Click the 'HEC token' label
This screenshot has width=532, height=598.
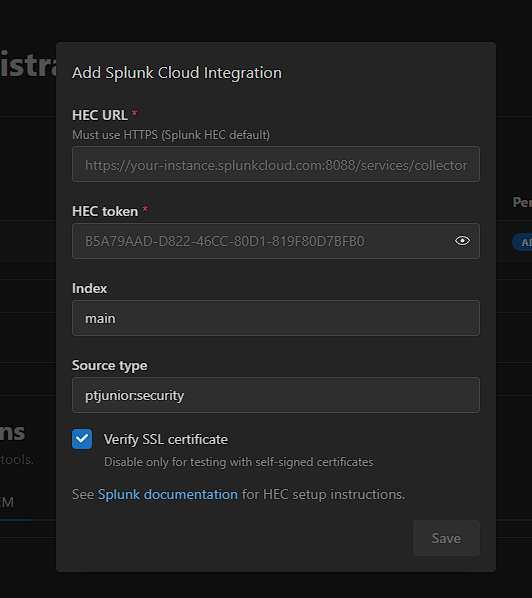click(x=105, y=211)
